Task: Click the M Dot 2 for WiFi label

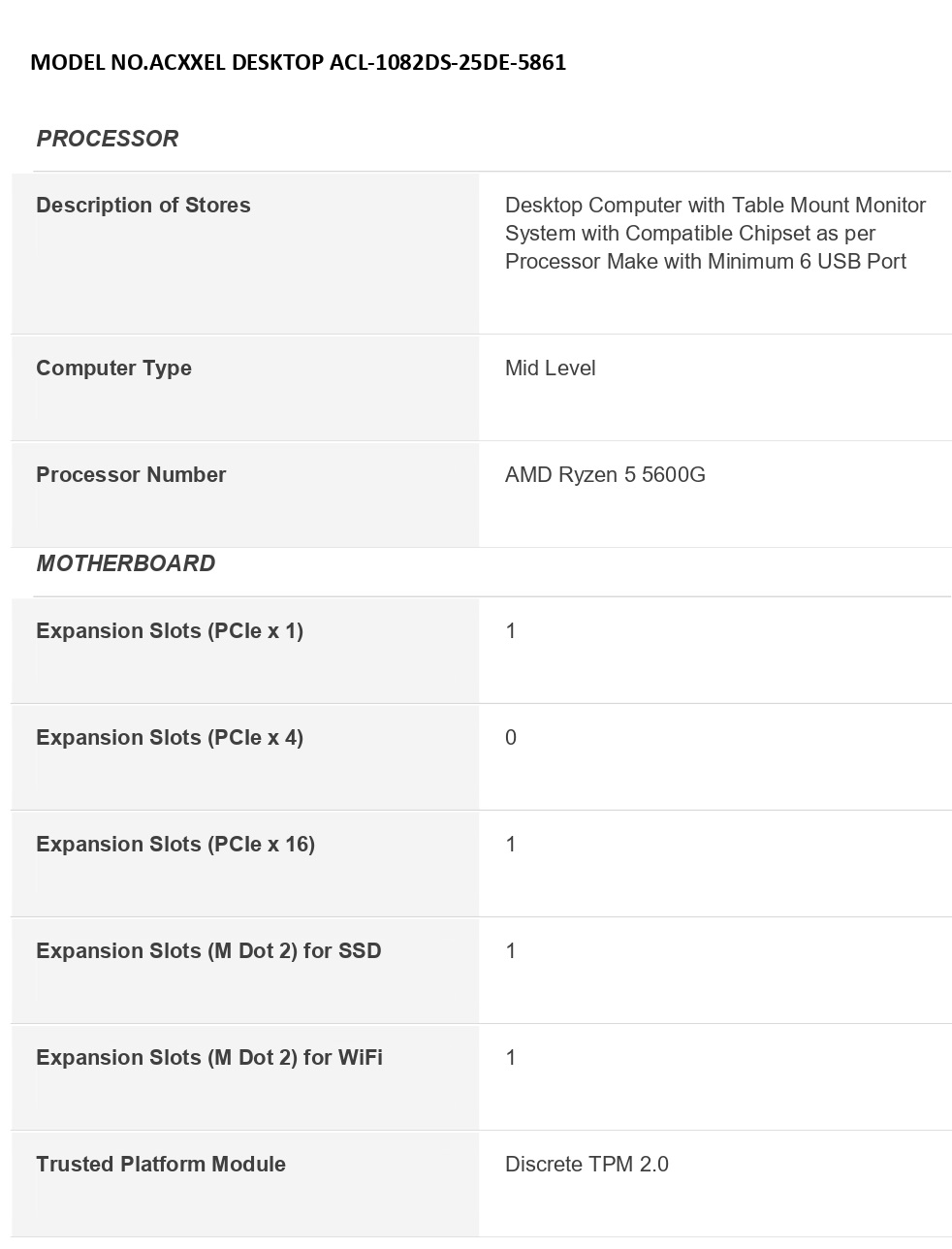Action: click(209, 1058)
